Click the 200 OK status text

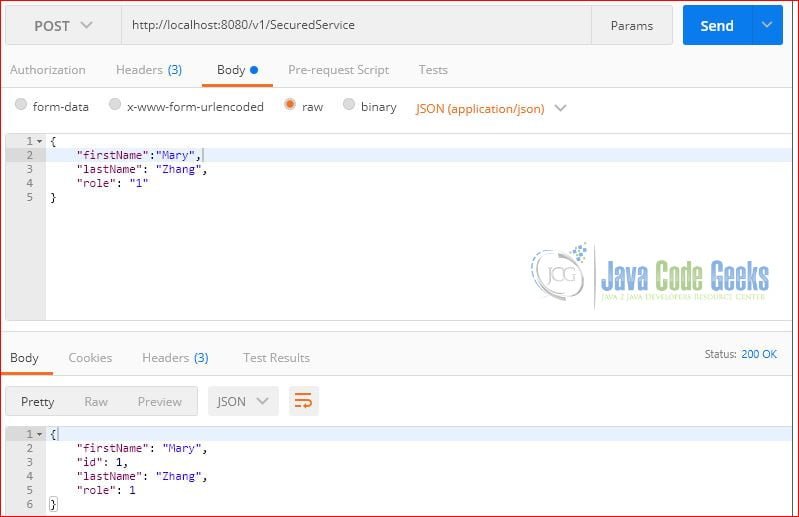coord(759,354)
